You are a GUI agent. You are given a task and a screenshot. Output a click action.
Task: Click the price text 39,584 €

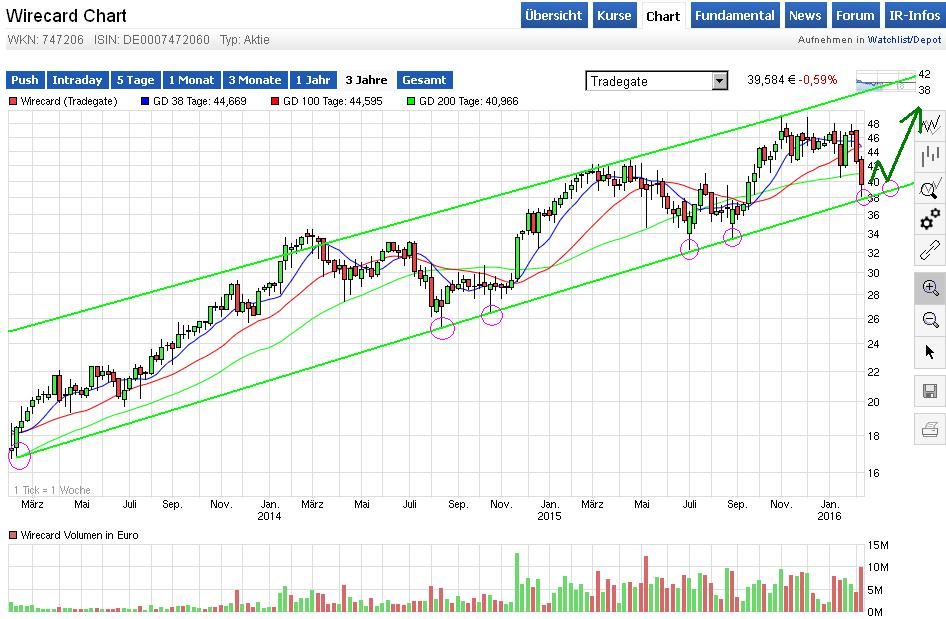tap(771, 80)
